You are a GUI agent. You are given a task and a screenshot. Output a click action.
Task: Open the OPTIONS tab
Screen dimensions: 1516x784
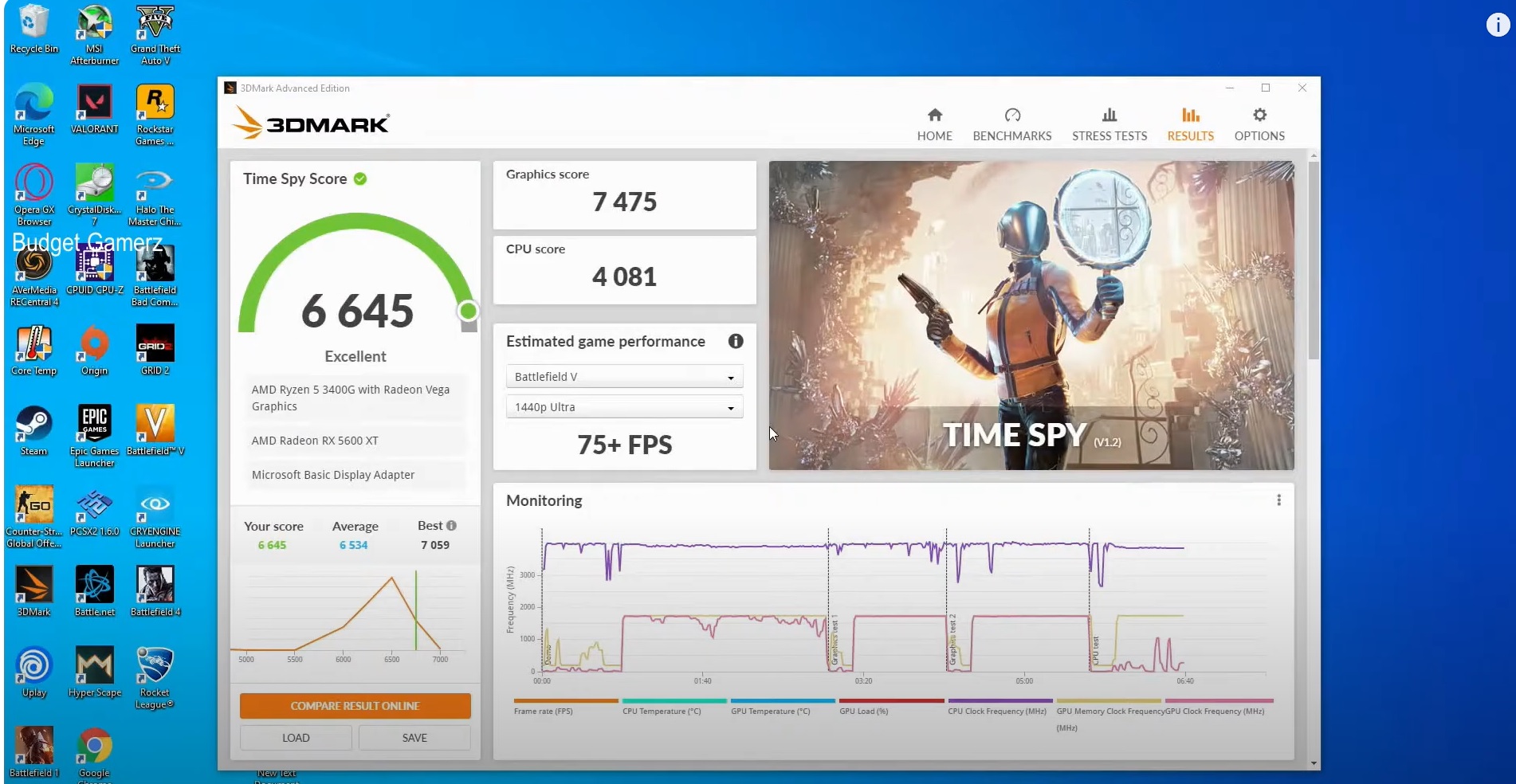1259,125
